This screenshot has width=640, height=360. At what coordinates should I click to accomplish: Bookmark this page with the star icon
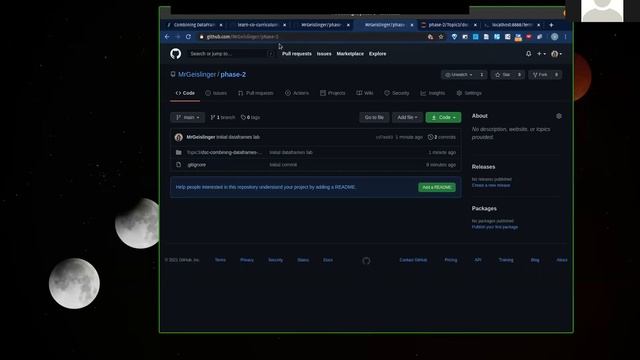[x=441, y=37]
